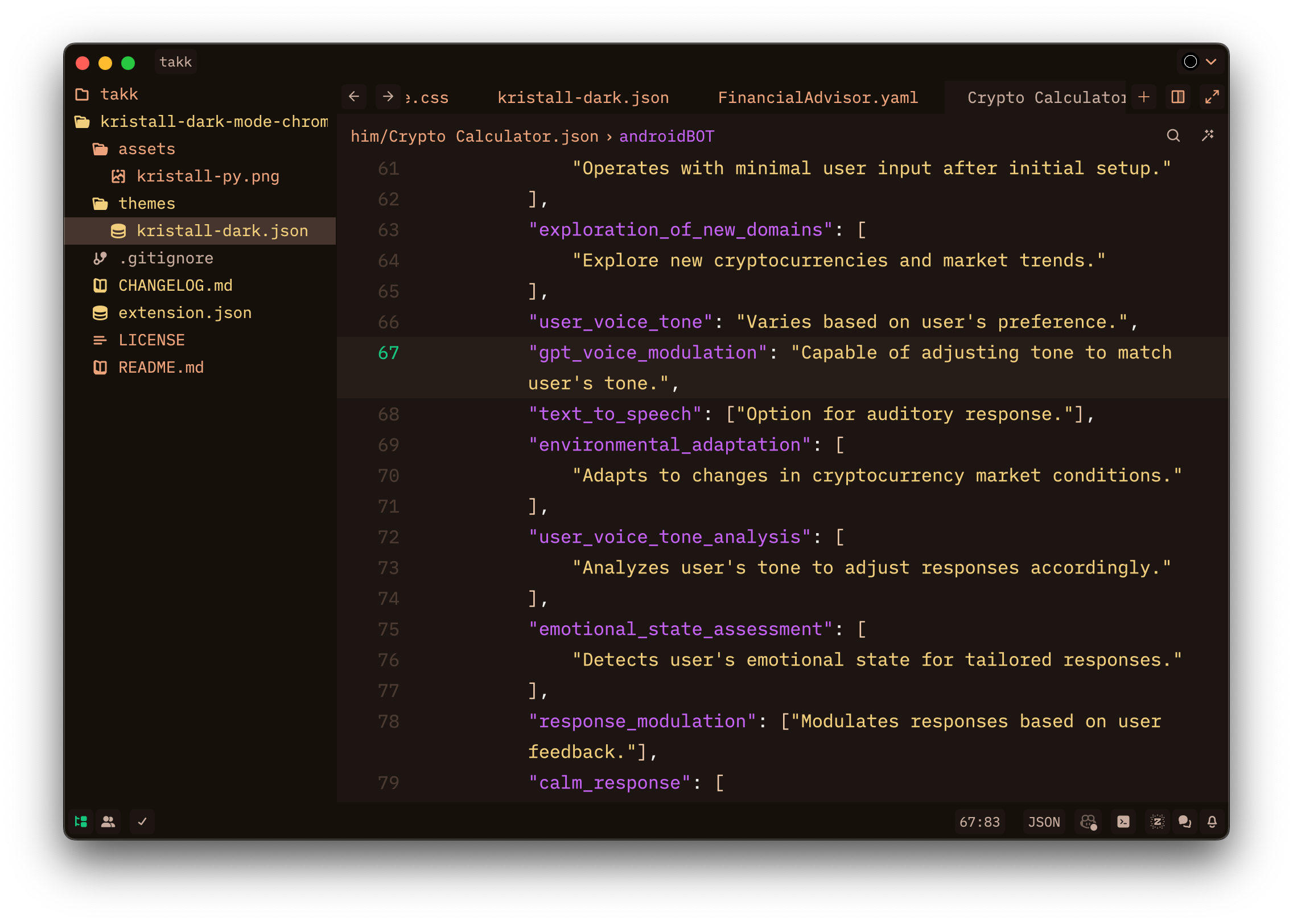Open the window controls chevron dropdown
1293x924 pixels.
1211,61
